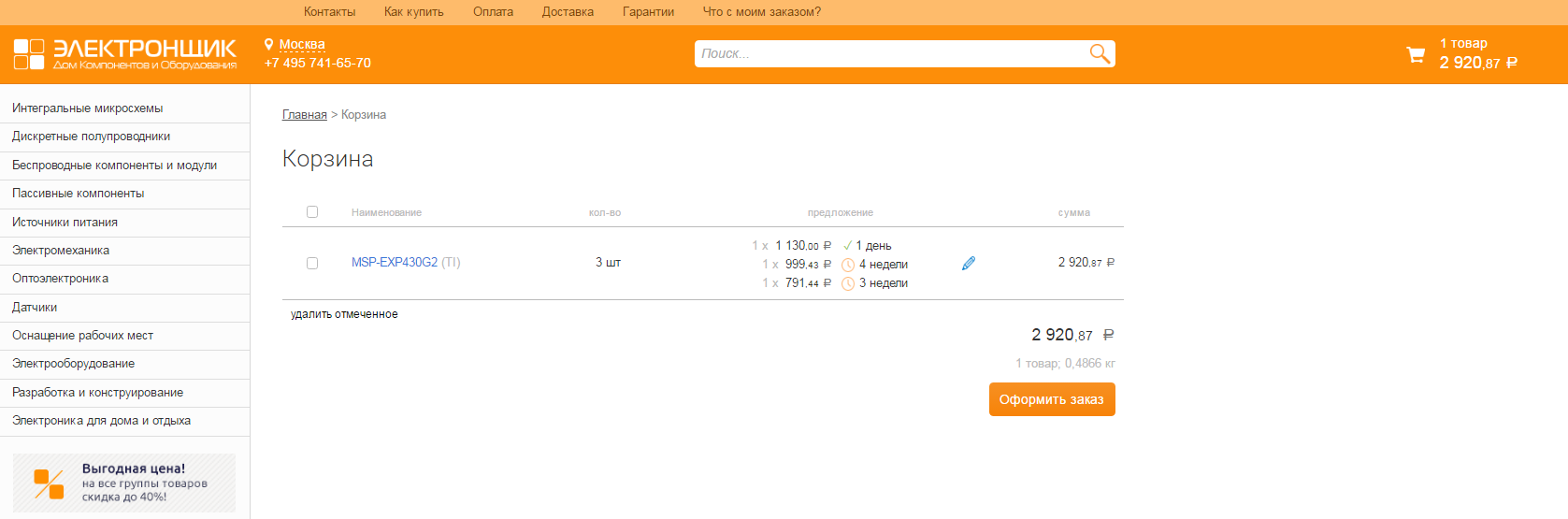Edit the offer with the pencil icon
This screenshot has width=1568, height=519.
[969, 264]
